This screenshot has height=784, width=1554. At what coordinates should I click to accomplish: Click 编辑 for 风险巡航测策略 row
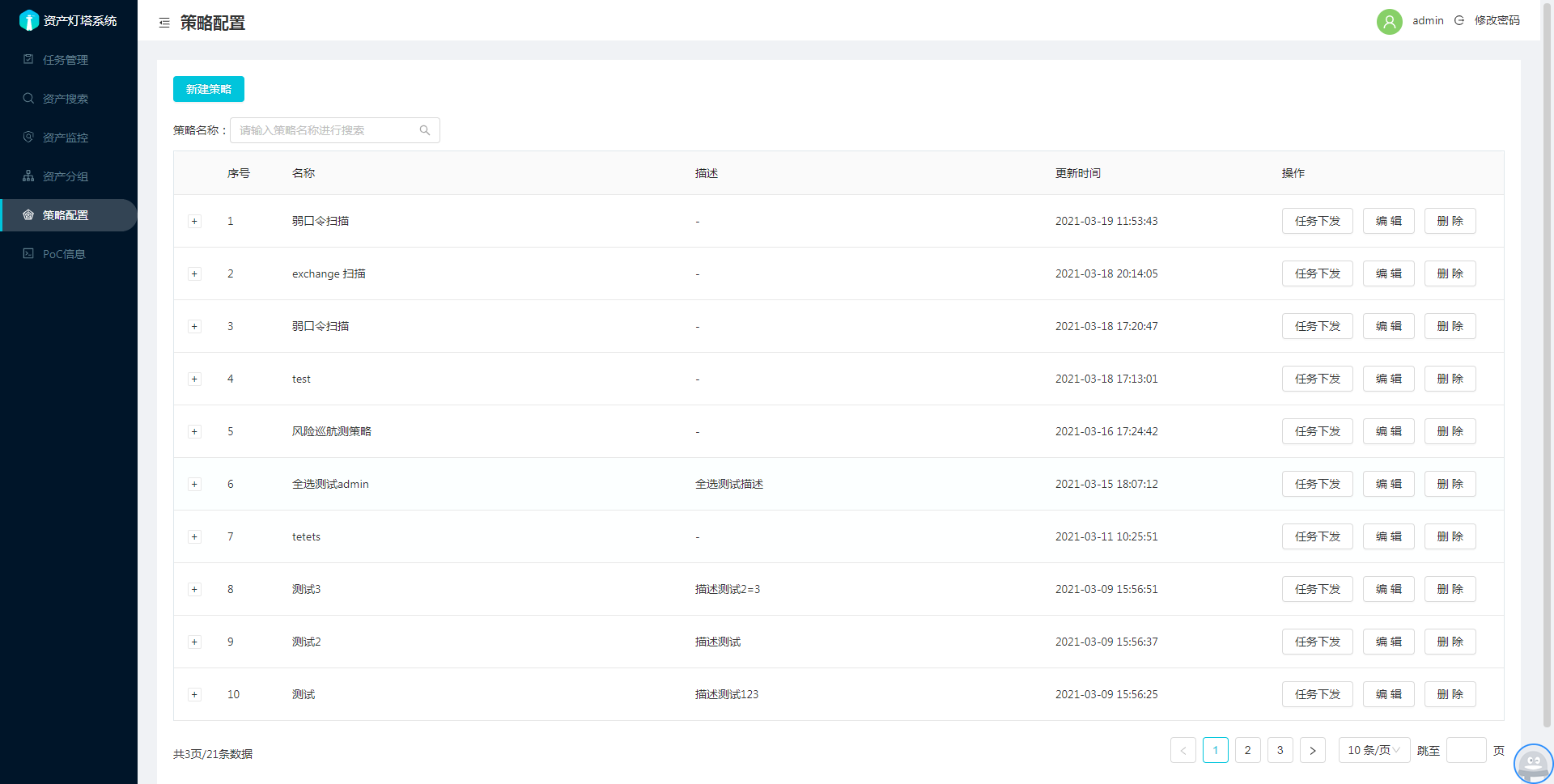click(x=1389, y=431)
